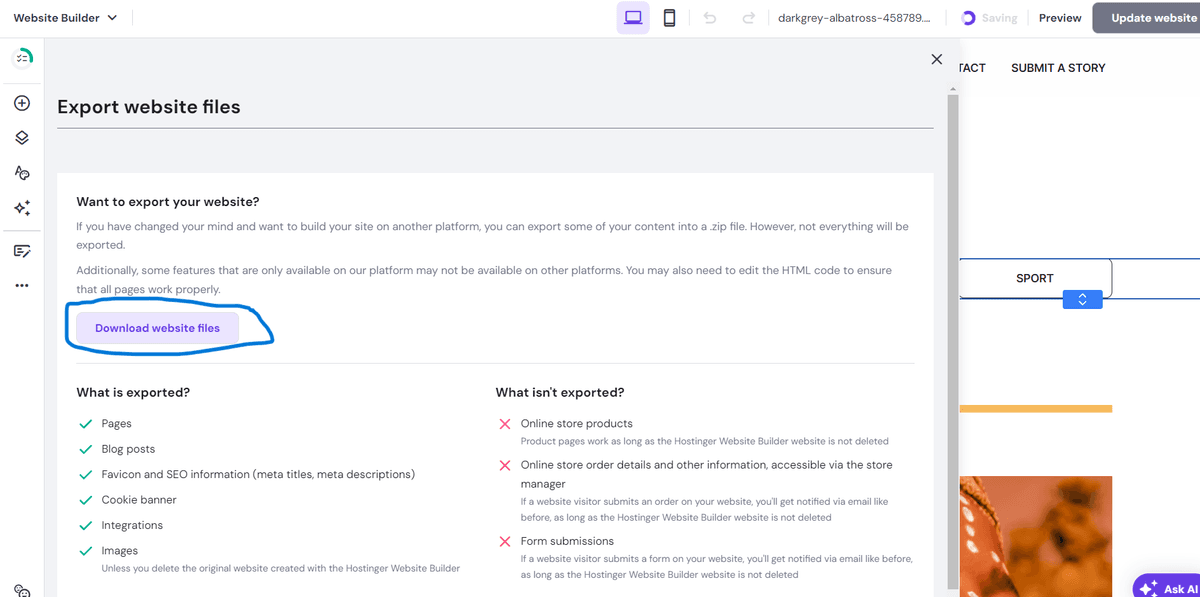
Task: Open the website sections panel
Action: coord(22,137)
